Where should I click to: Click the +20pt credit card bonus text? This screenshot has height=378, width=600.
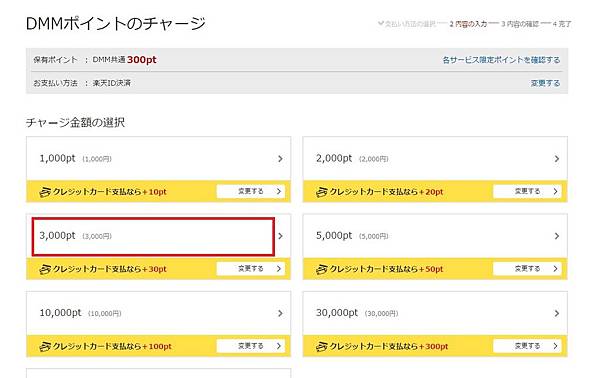386,192
